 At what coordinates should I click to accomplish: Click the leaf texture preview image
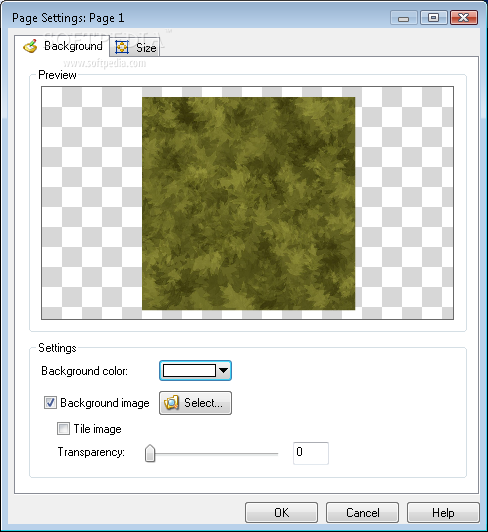coord(248,204)
